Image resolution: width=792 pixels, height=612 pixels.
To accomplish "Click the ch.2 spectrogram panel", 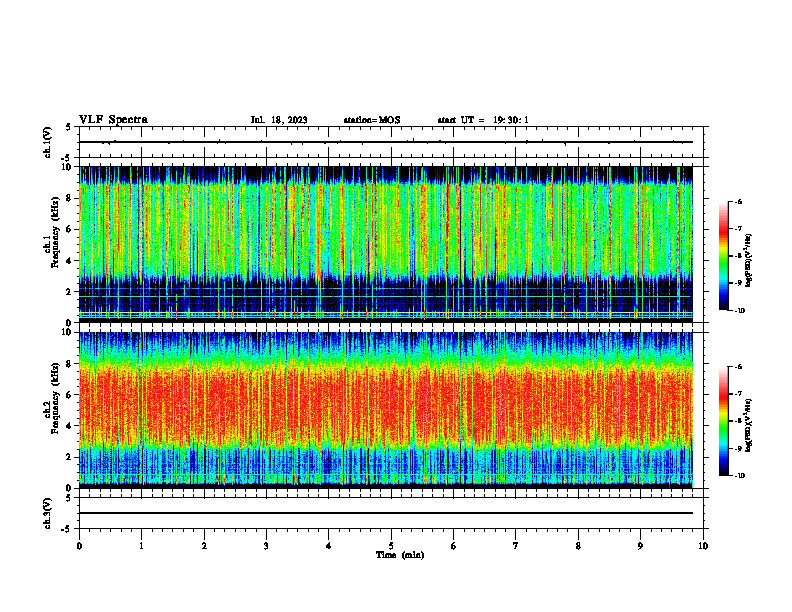I will coord(386,410).
